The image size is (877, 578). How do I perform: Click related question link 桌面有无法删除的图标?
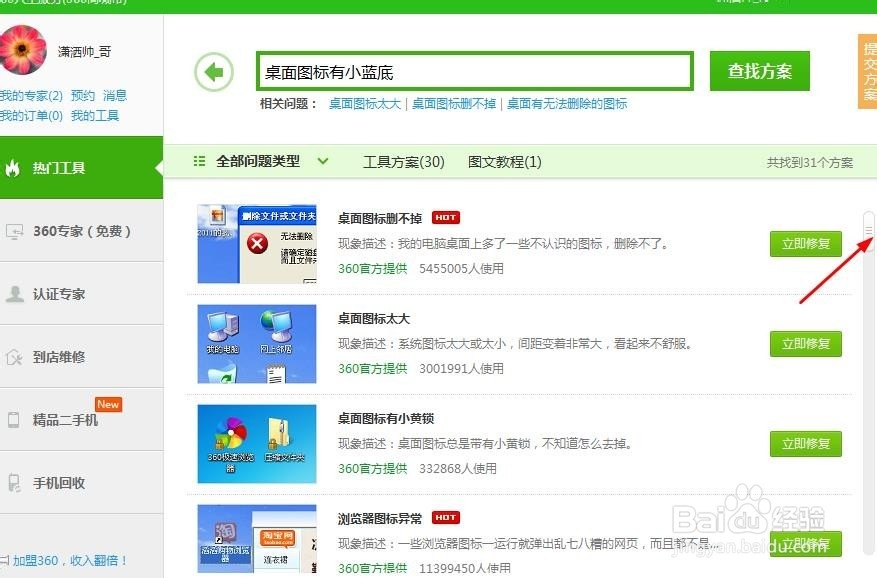click(x=567, y=104)
